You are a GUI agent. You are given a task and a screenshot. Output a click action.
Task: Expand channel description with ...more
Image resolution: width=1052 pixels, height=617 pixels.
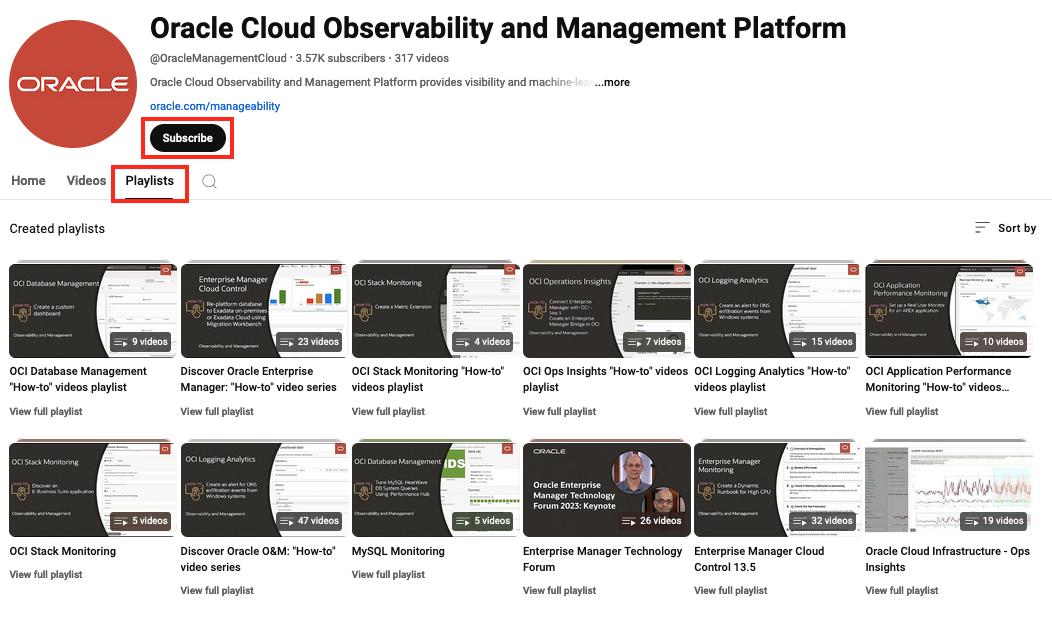pos(613,82)
